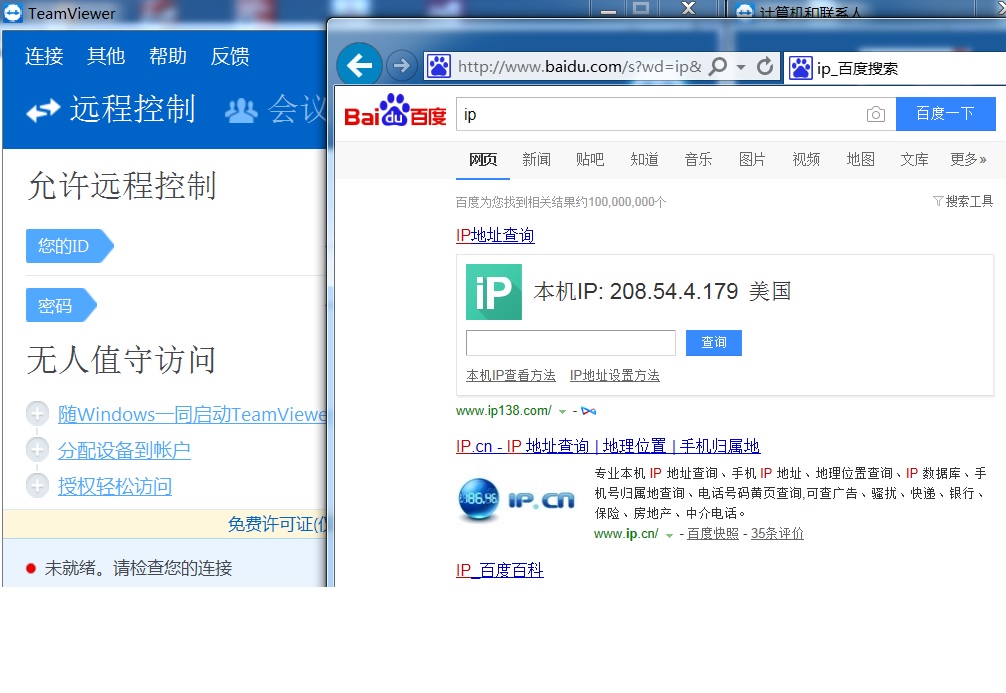The height and width of the screenshot is (693, 1006).
Task: Open the IP.cn 地址查询 result title
Action: click(x=608, y=446)
